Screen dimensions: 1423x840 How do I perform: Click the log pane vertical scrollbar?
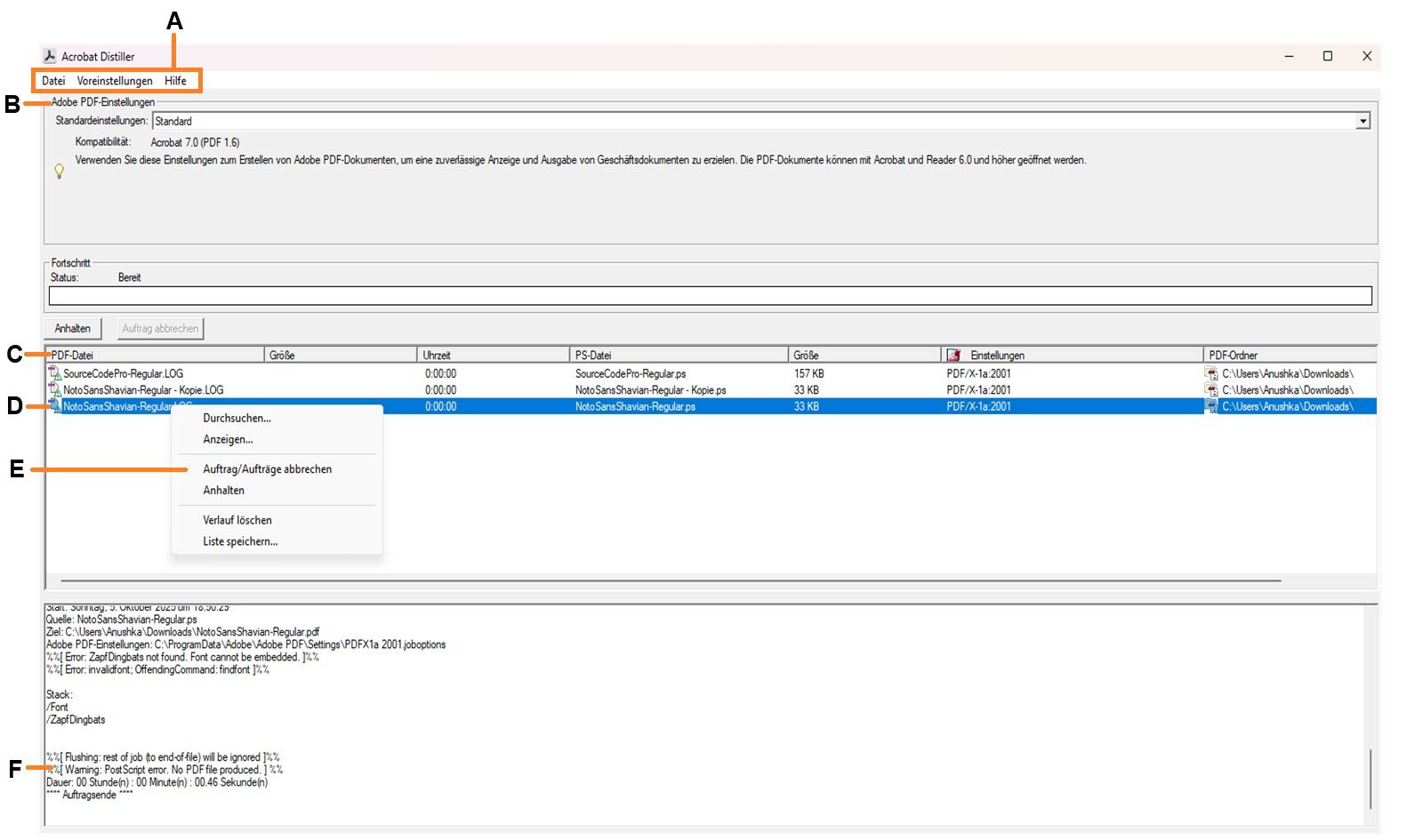click(1371, 779)
